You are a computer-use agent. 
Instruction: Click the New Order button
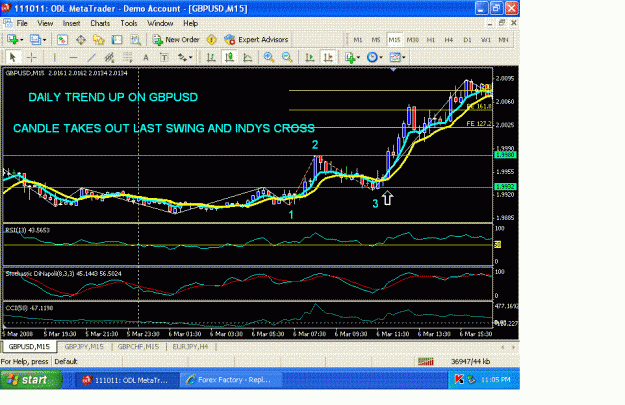tap(176, 39)
